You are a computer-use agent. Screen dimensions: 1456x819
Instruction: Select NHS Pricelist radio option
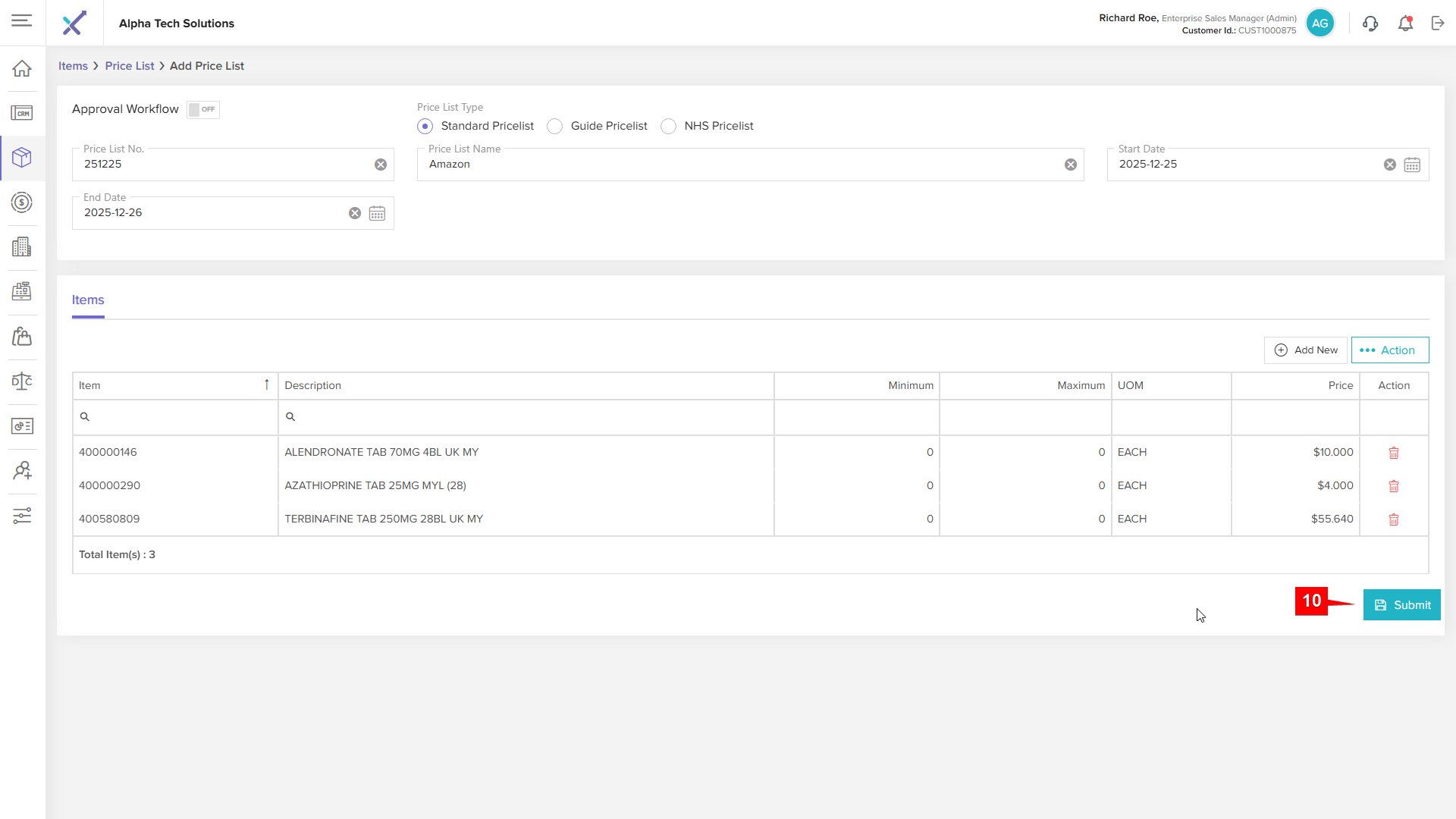(x=668, y=126)
